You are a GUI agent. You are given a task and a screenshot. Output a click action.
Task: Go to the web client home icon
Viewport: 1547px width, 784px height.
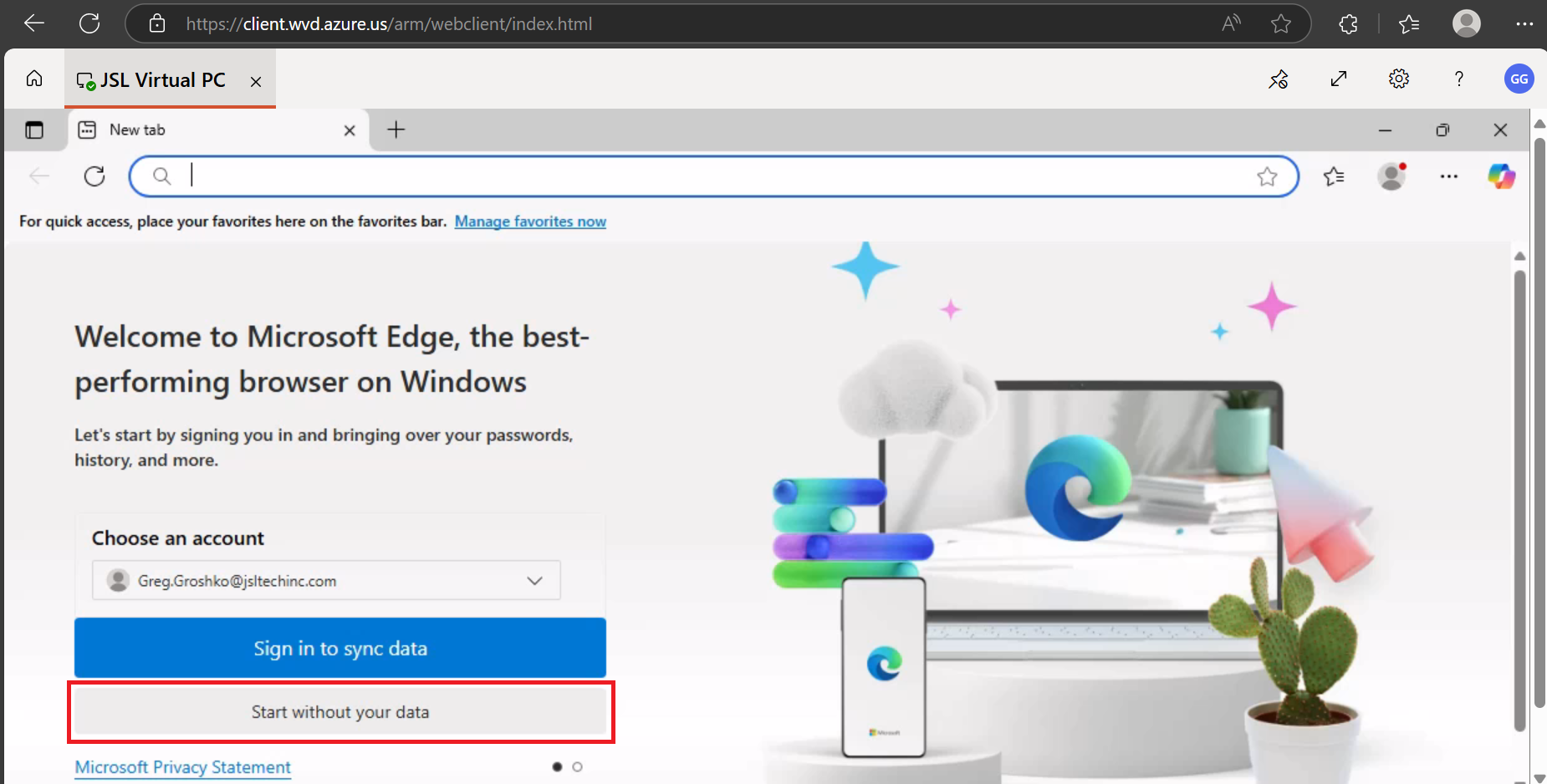[34, 79]
